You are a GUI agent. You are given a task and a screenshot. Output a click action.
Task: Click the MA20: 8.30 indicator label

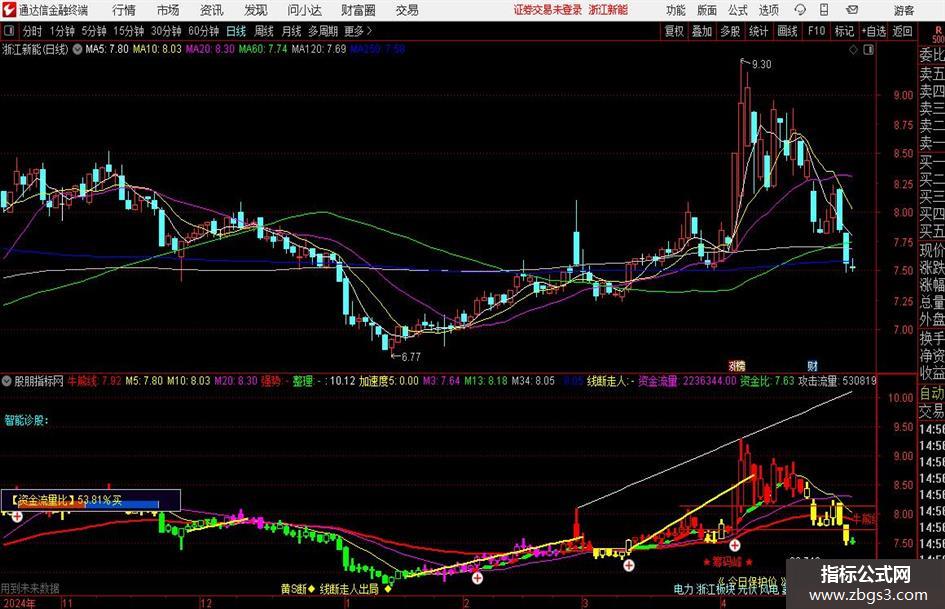click(x=210, y=49)
